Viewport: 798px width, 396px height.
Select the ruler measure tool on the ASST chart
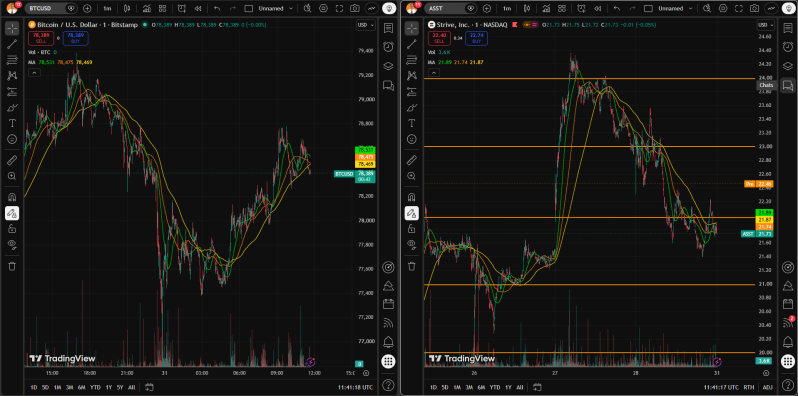tap(412, 161)
